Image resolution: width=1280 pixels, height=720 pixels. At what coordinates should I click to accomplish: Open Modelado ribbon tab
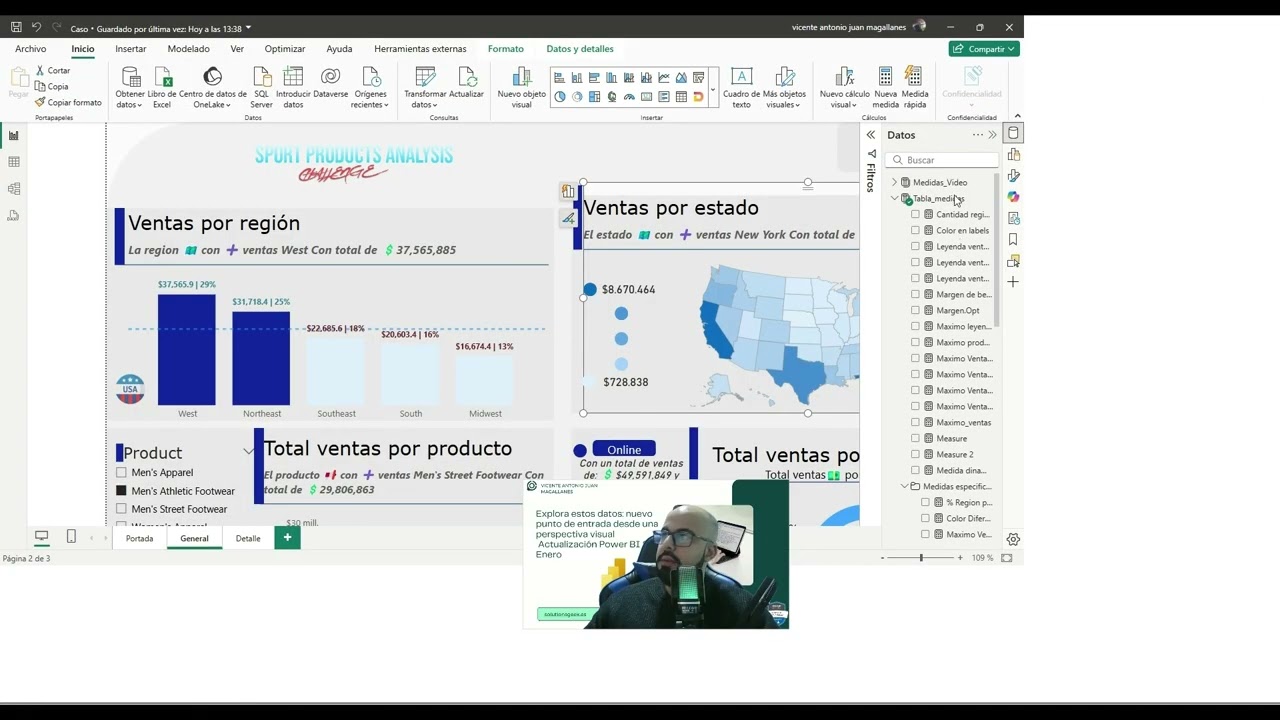point(189,49)
